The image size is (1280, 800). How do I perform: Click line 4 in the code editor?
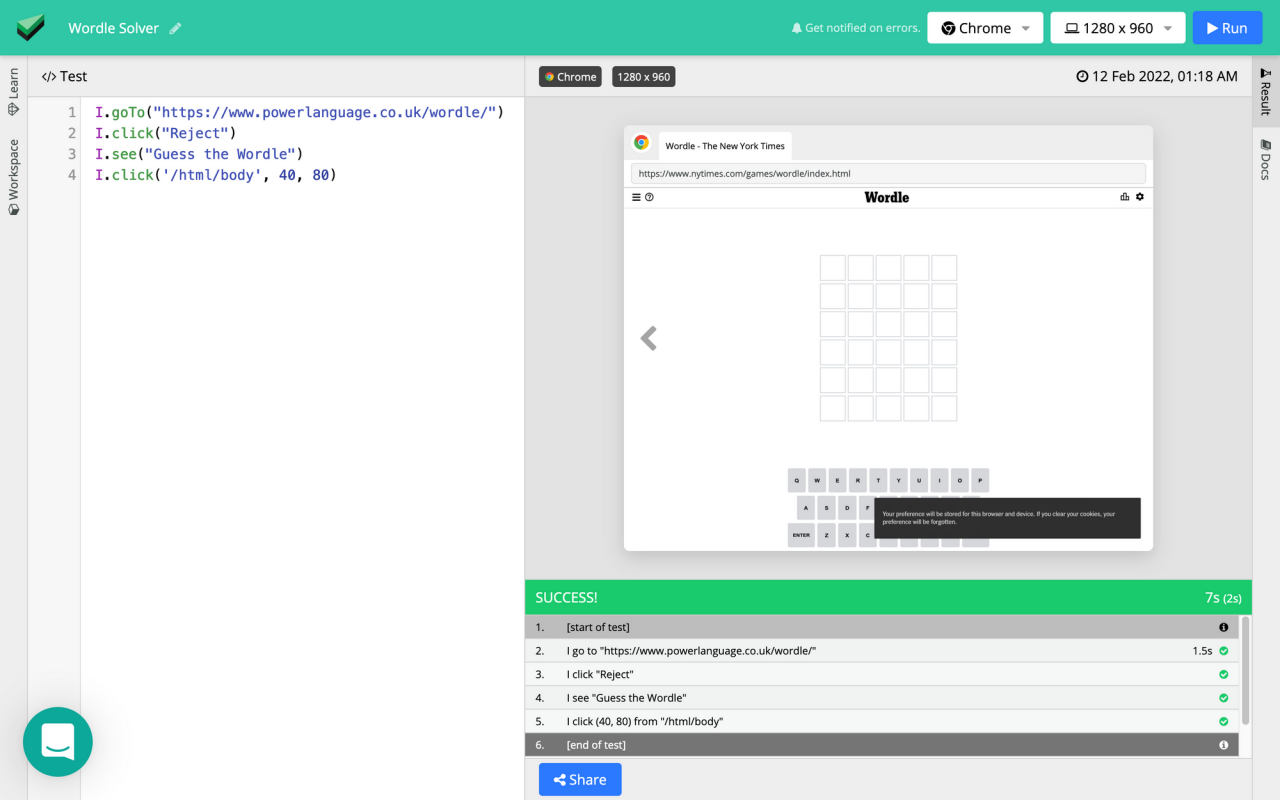(216, 175)
